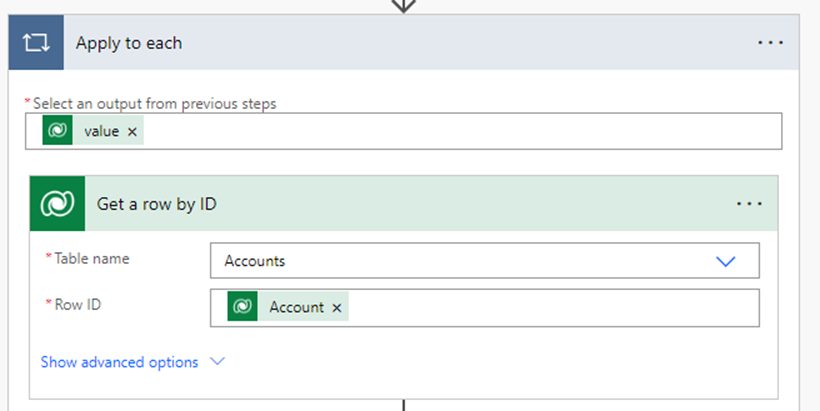
Task: Click the Apply to each loop icon
Action: 36,43
